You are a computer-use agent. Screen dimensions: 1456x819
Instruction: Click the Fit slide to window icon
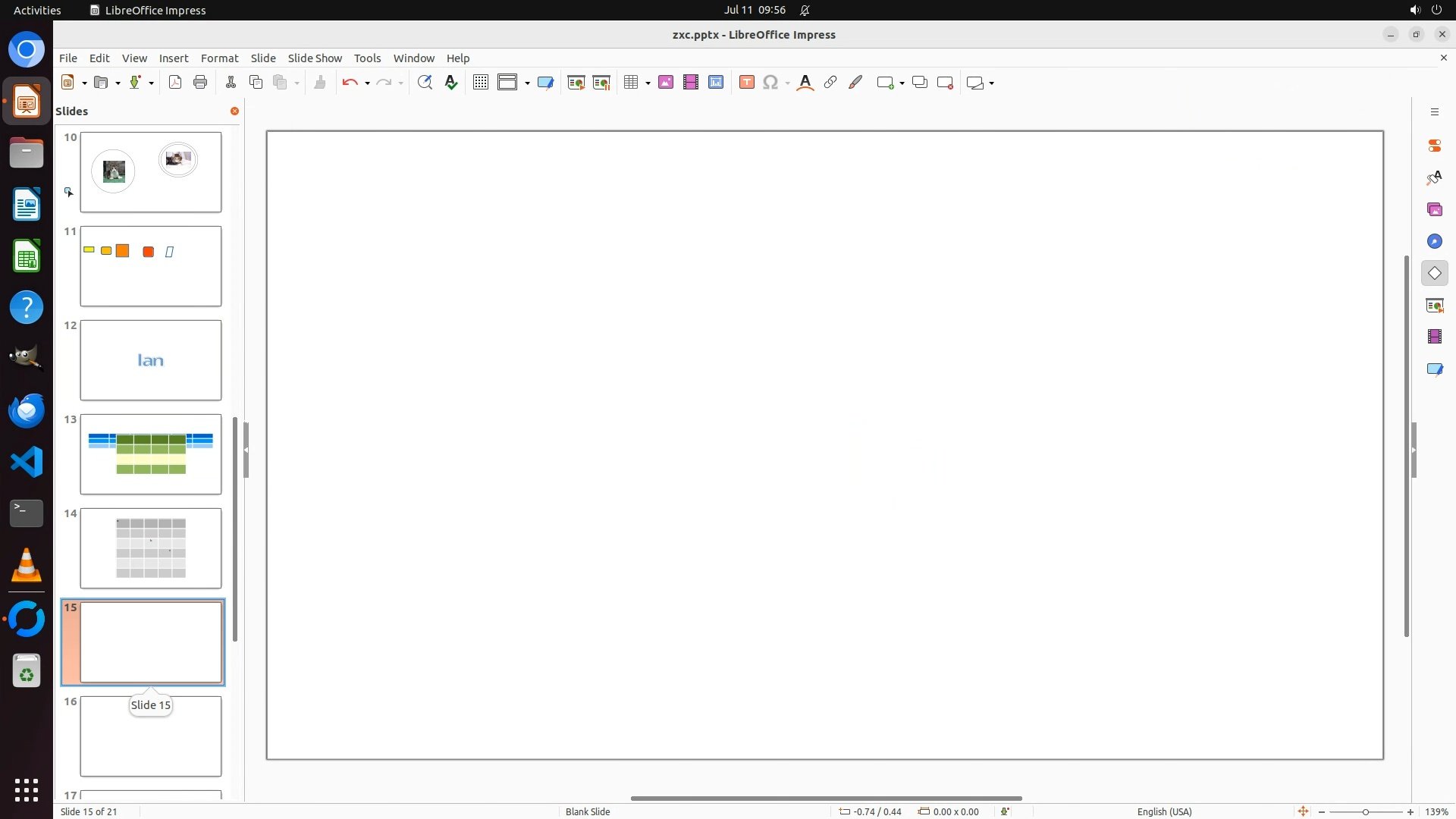(x=1303, y=811)
